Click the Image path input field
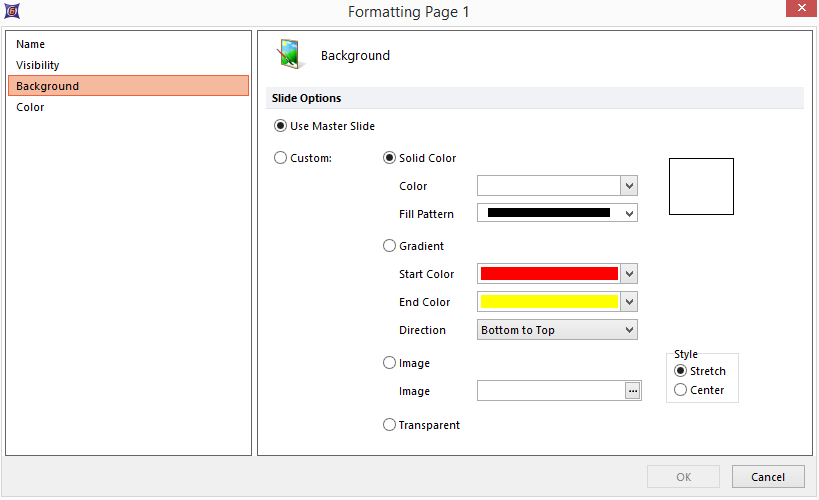This screenshot has height=500, width=819. [x=550, y=391]
